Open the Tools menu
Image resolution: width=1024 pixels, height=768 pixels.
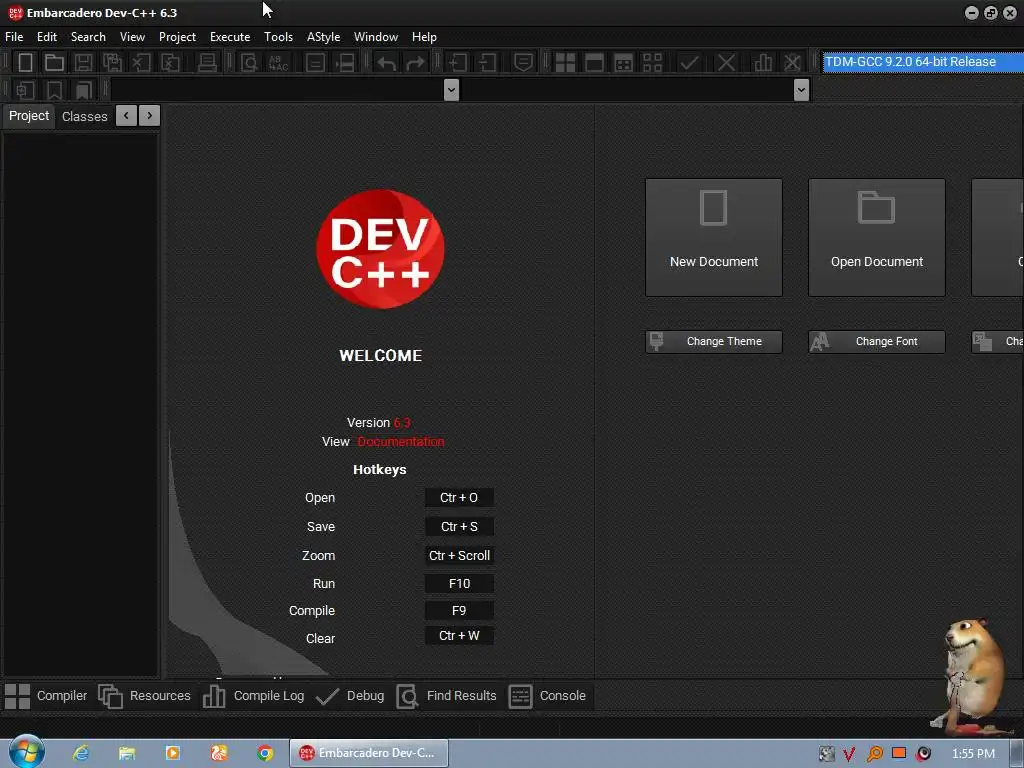[278, 37]
